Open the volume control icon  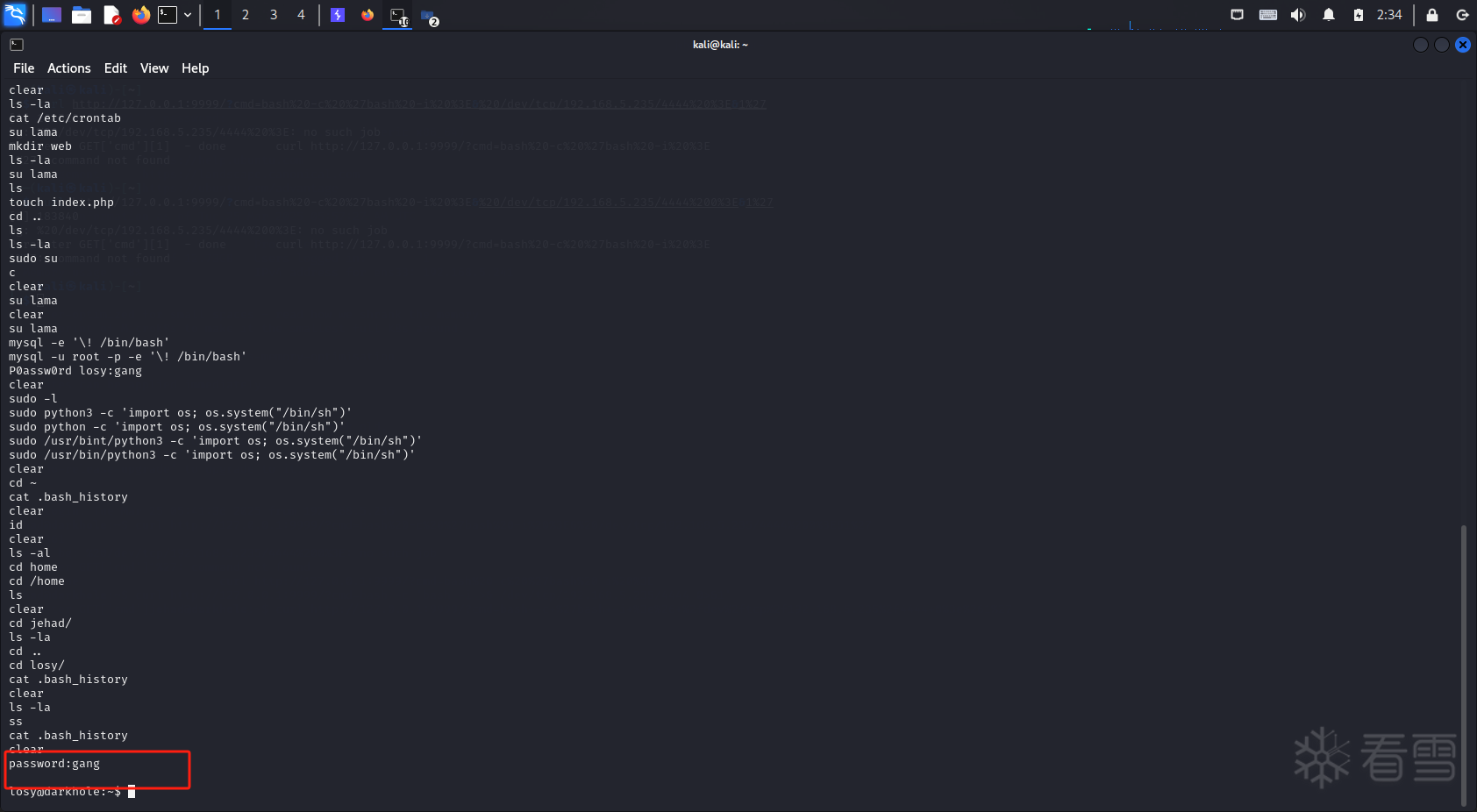(1298, 15)
